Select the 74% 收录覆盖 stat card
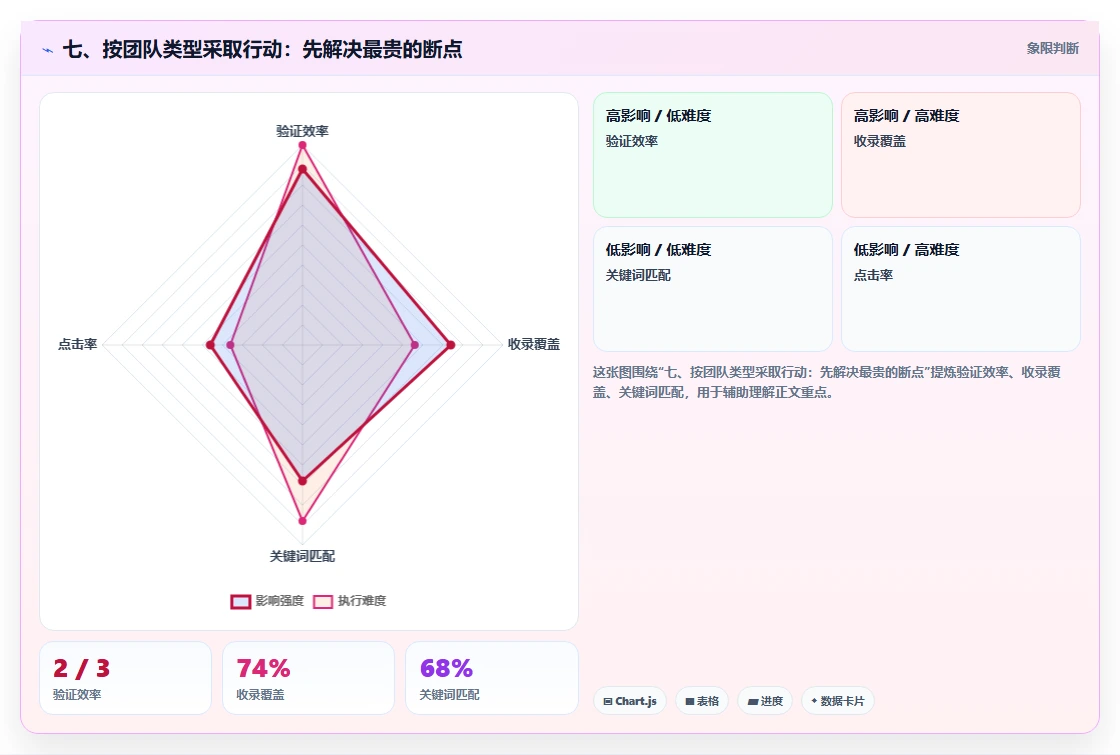The height and width of the screenshot is (755, 1120). point(309,678)
